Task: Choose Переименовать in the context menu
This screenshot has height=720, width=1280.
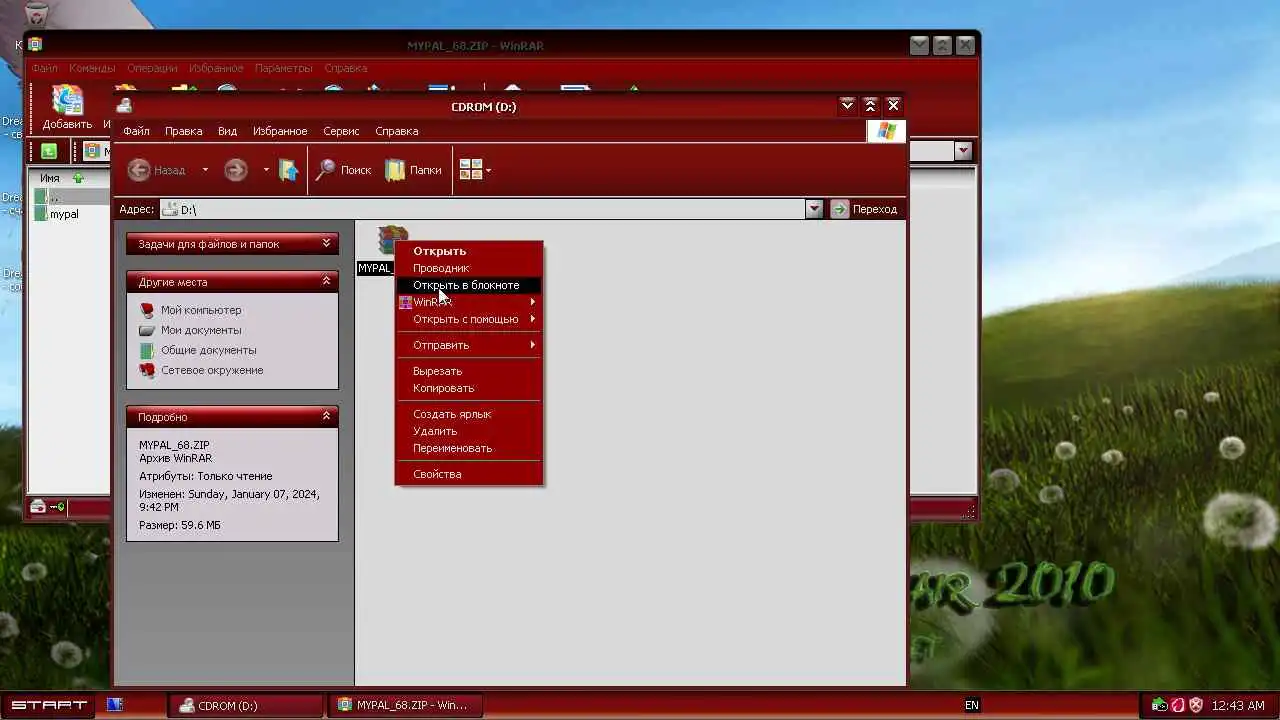Action: point(469,448)
